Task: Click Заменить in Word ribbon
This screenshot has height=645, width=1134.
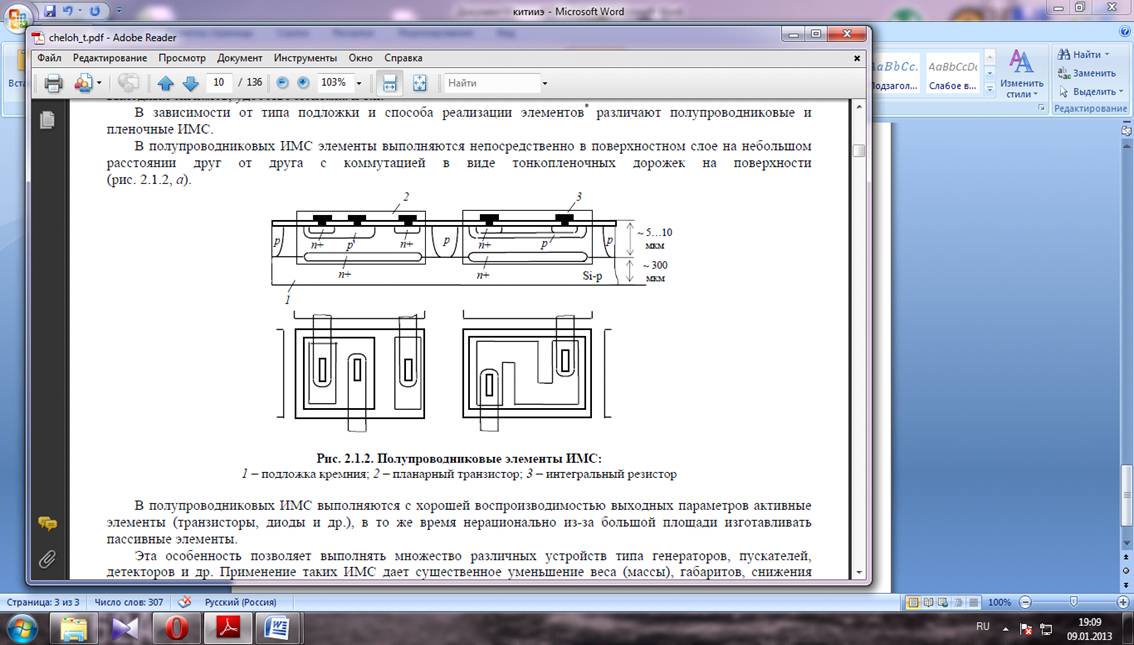Action: tap(1093, 73)
